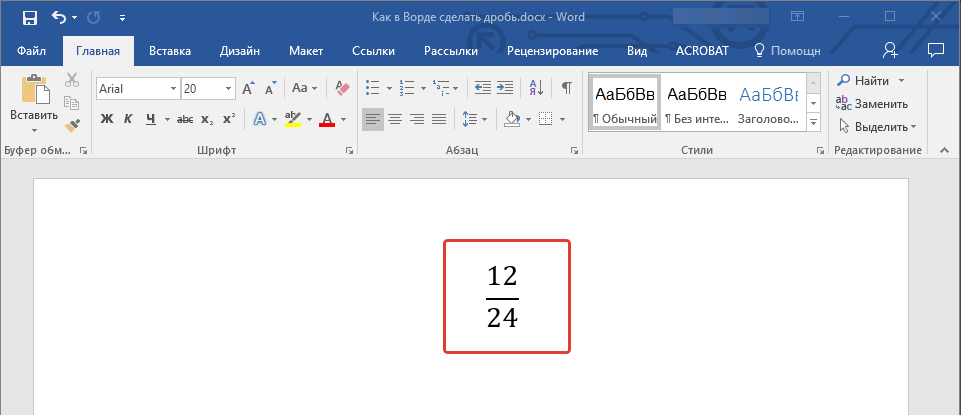Open the Arial font name dropdown
This screenshot has width=961, height=415.
[x=173, y=89]
